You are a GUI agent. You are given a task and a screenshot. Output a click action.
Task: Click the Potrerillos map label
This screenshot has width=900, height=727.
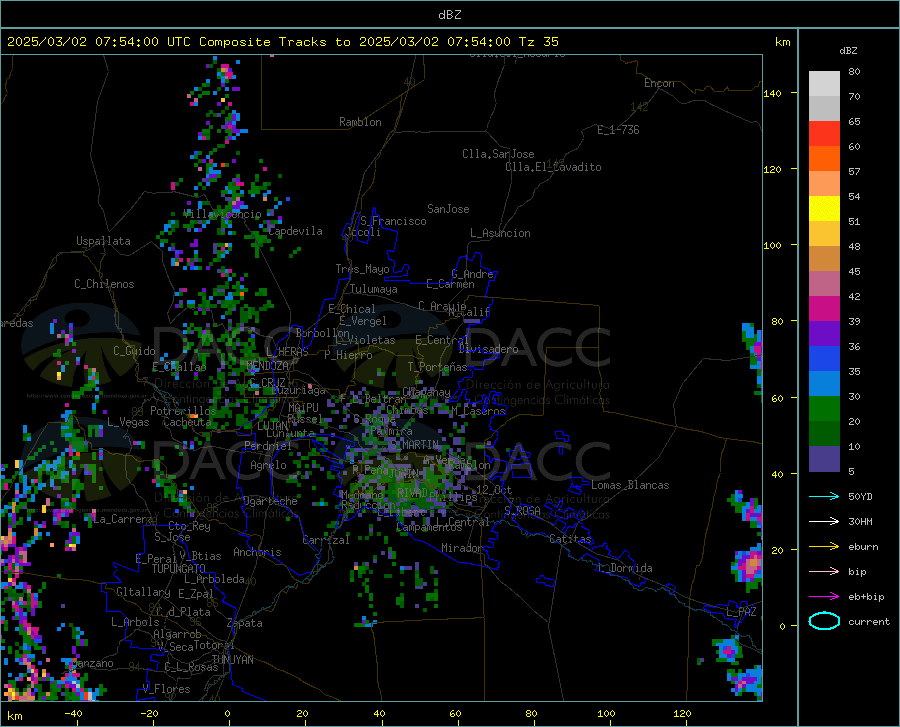(183, 411)
